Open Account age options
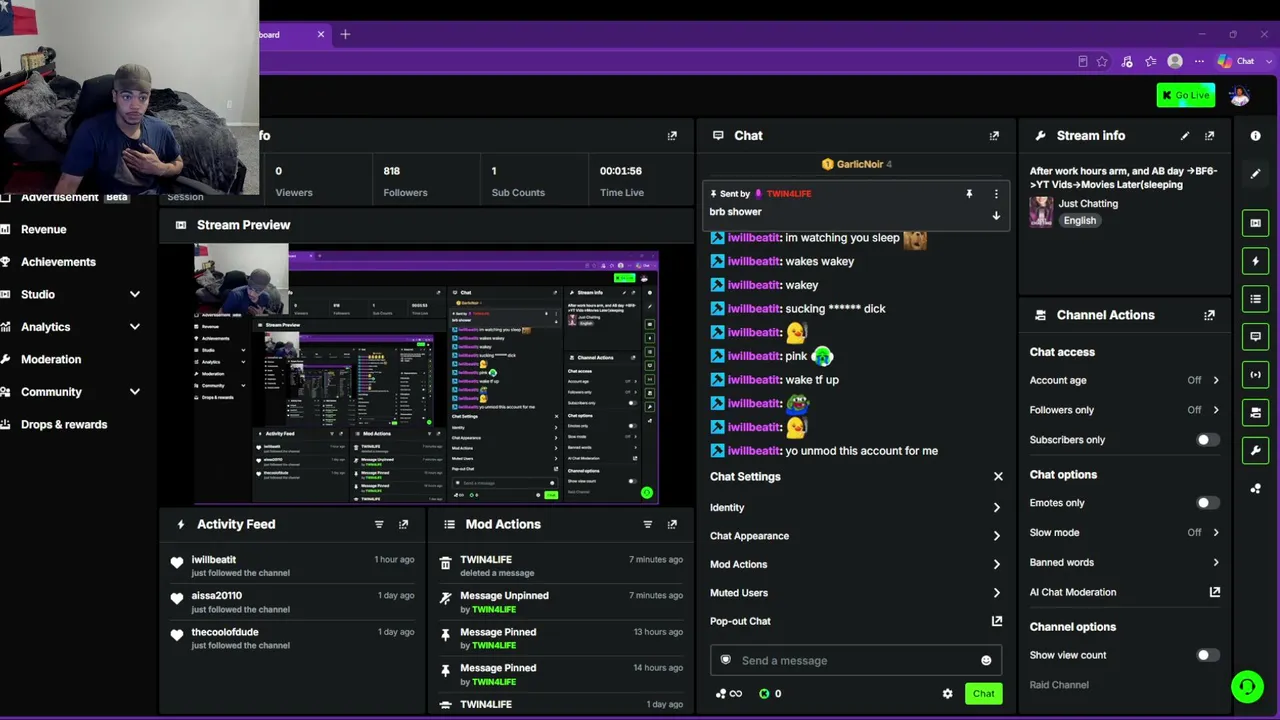The height and width of the screenshot is (720, 1280). (1124, 380)
